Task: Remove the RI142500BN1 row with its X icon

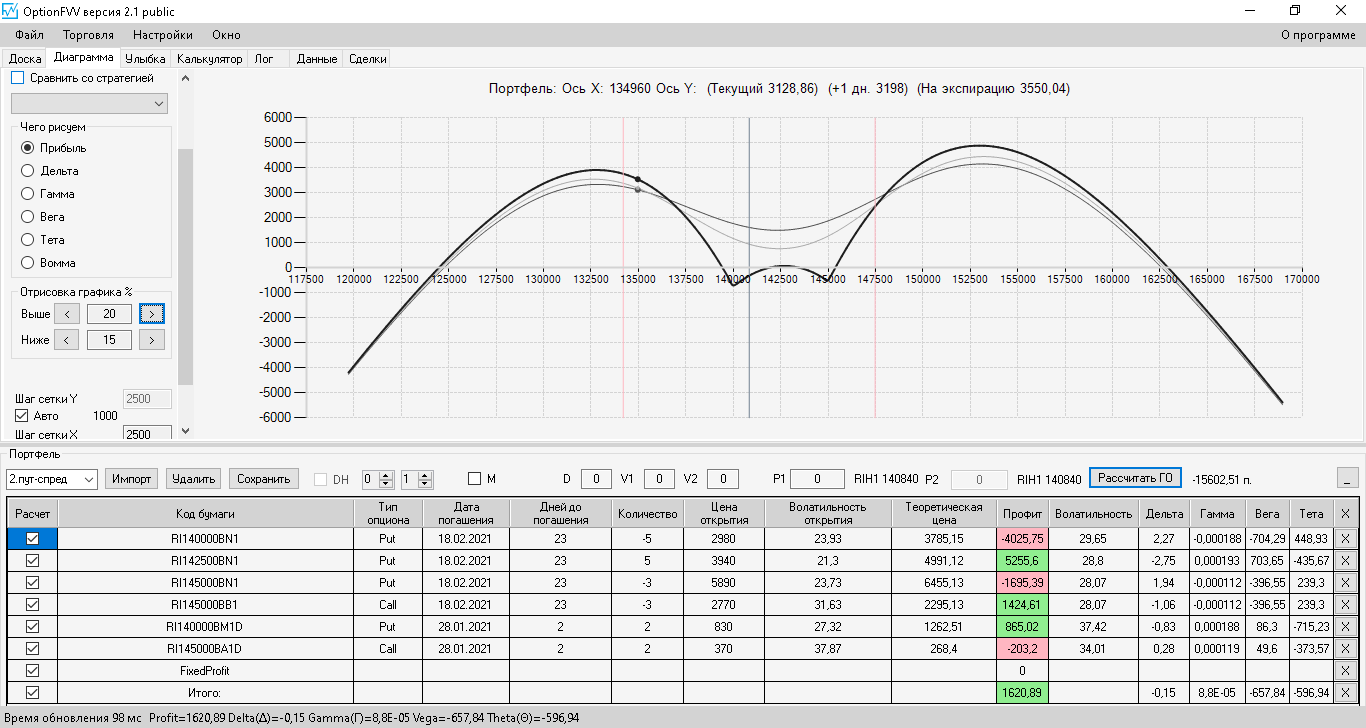Action: [1344, 561]
